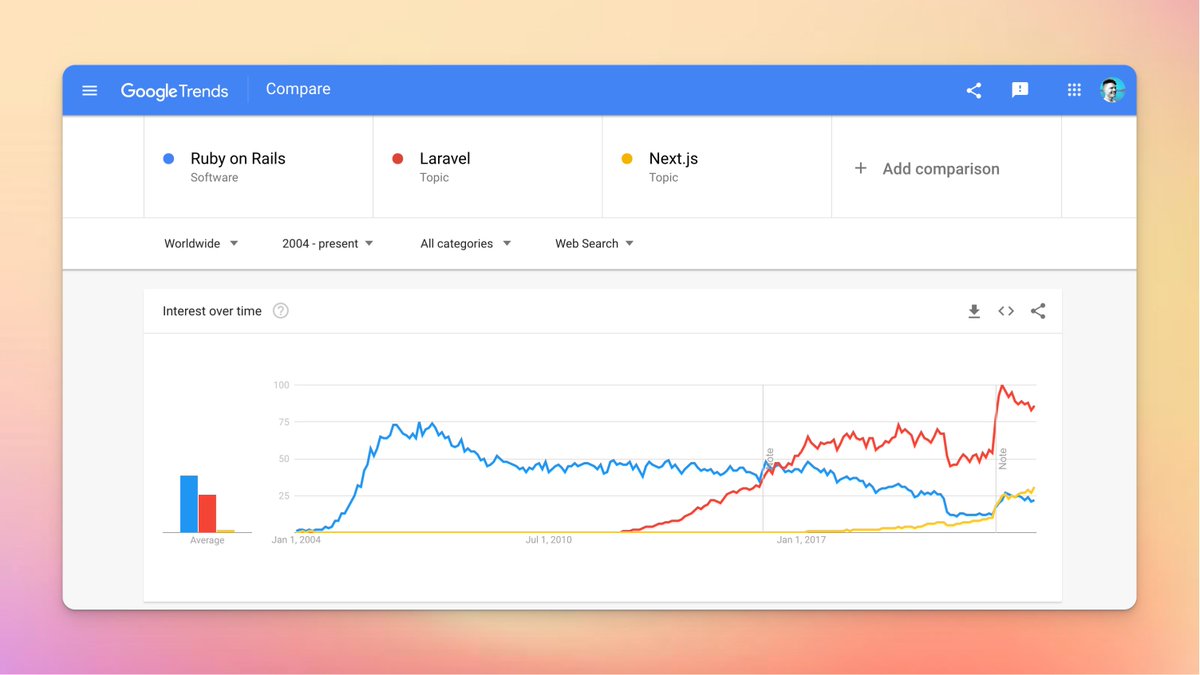This screenshot has height=675, width=1200.
Task: Expand the Worldwide region dropdown
Action: coord(201,243)
